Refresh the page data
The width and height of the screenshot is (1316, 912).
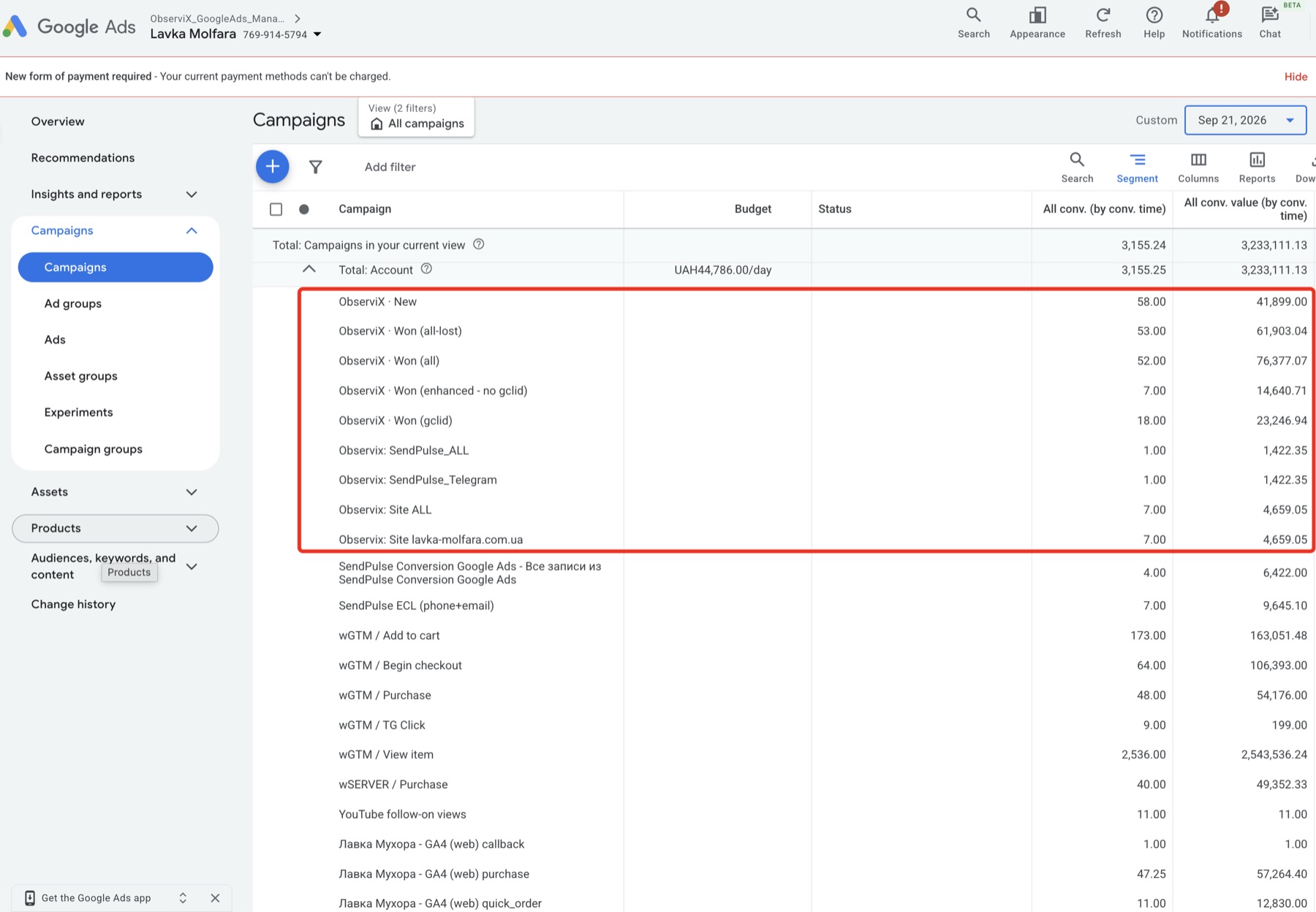[x=1103, y=23]
